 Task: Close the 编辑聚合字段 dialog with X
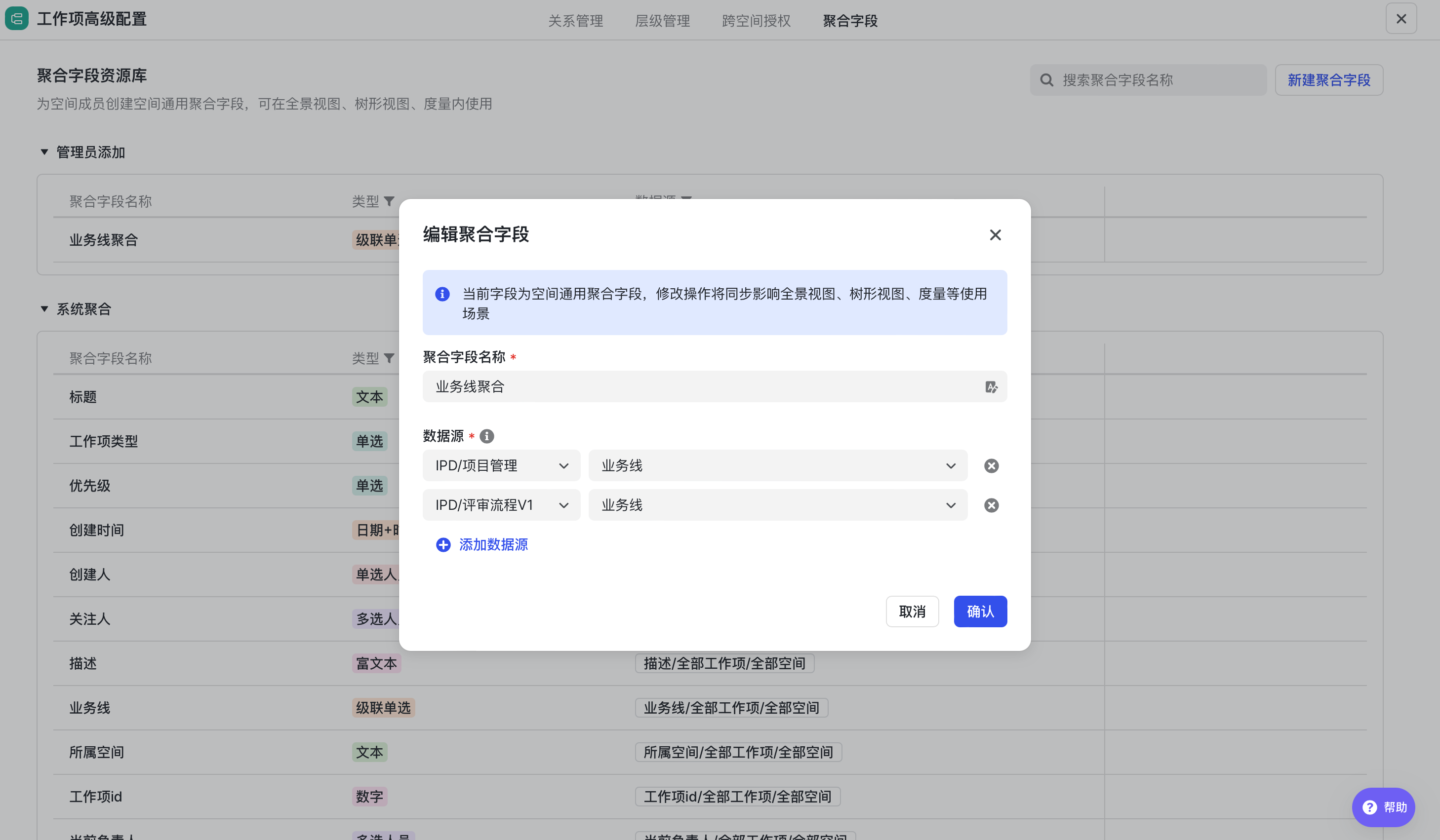[x=995, y=235]
